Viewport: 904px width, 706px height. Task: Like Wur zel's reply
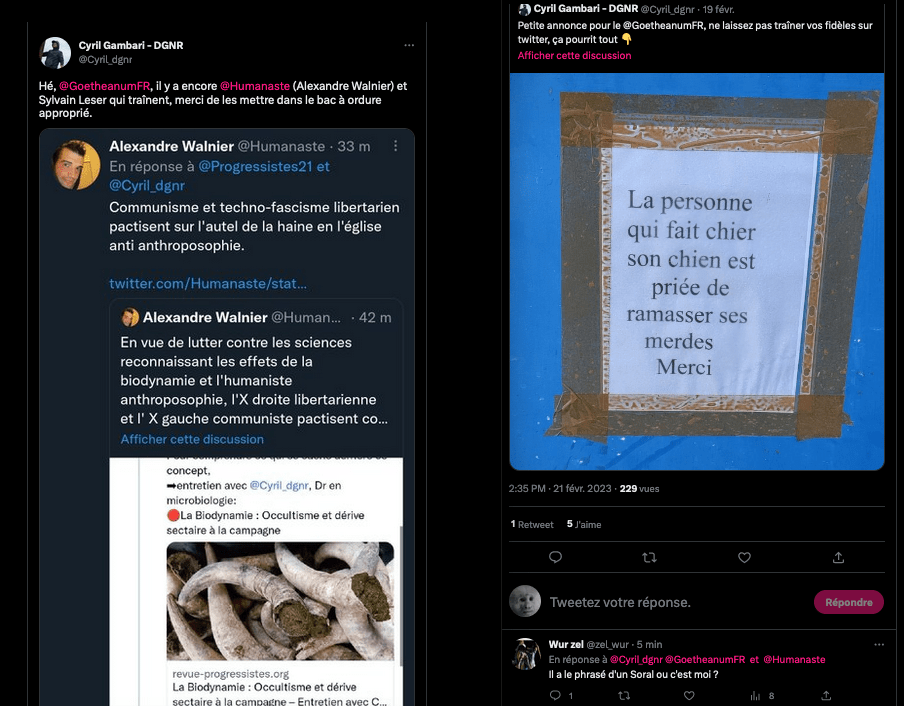point(689,696)
